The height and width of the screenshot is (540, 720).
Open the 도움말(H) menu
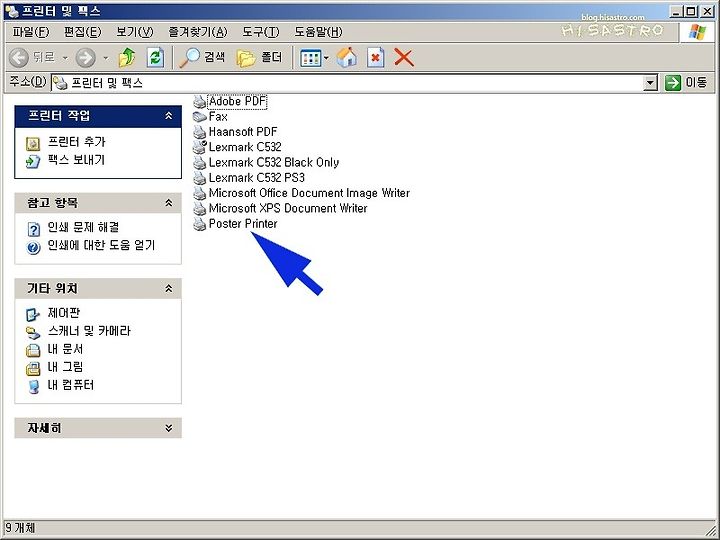318,32
